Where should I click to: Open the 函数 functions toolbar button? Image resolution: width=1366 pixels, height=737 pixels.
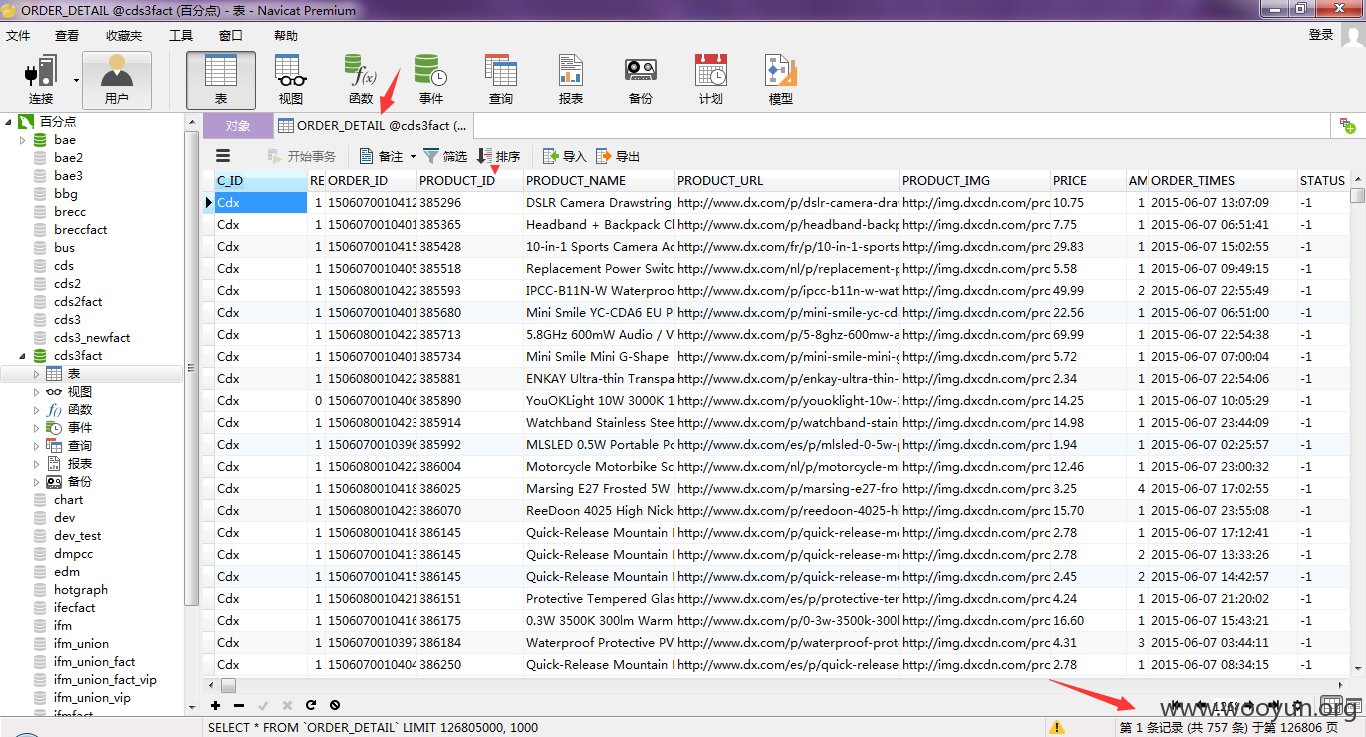point(361,80)
